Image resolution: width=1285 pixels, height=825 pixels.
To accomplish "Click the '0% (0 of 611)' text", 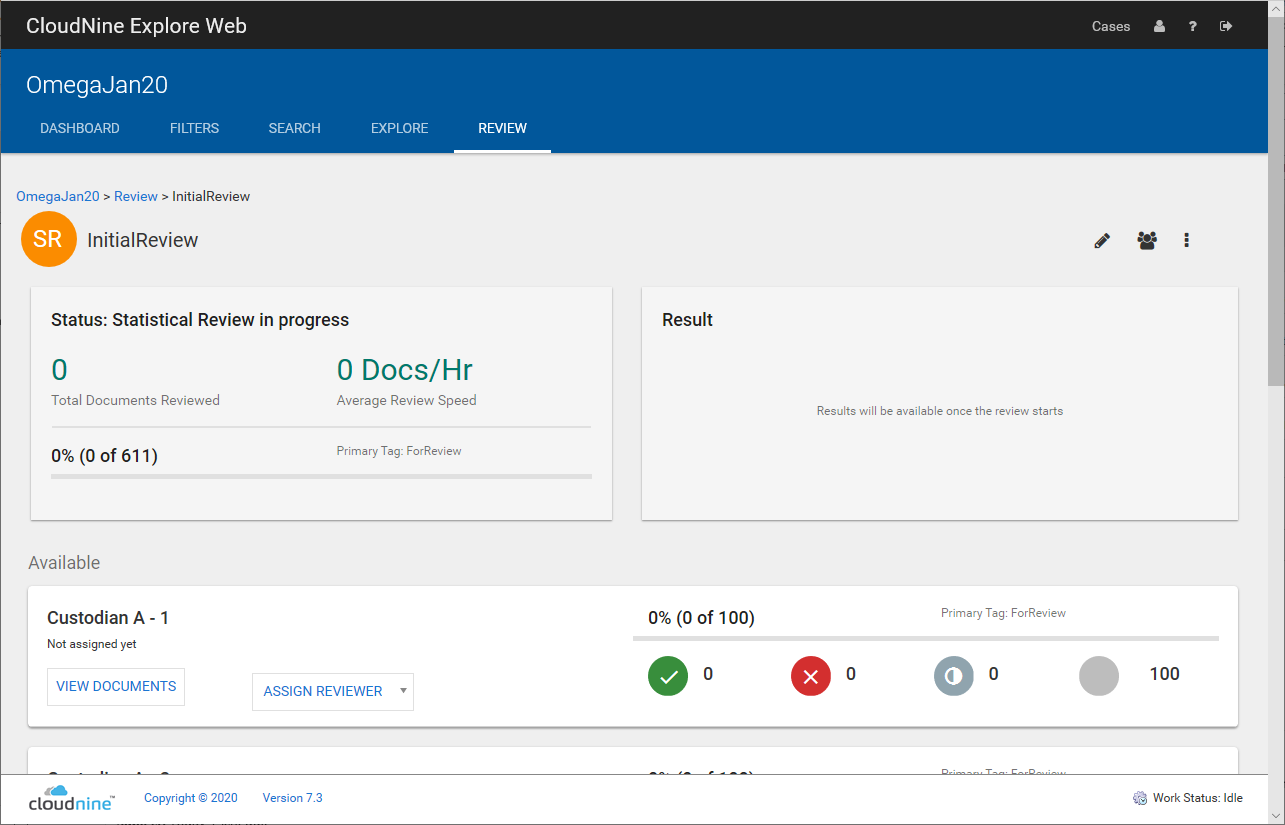I will pyautogui.click(x=104, y=456).
